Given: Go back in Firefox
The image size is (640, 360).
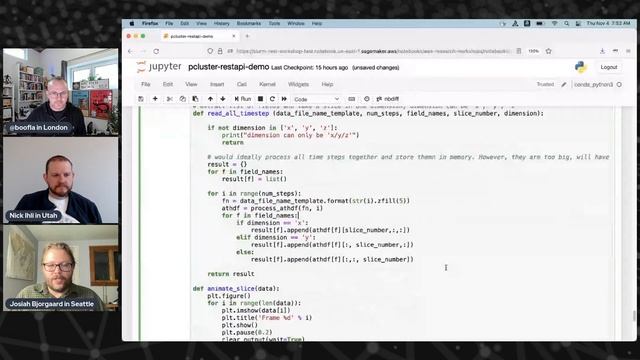Looking at the screenshot, I should tap(130, 51).
